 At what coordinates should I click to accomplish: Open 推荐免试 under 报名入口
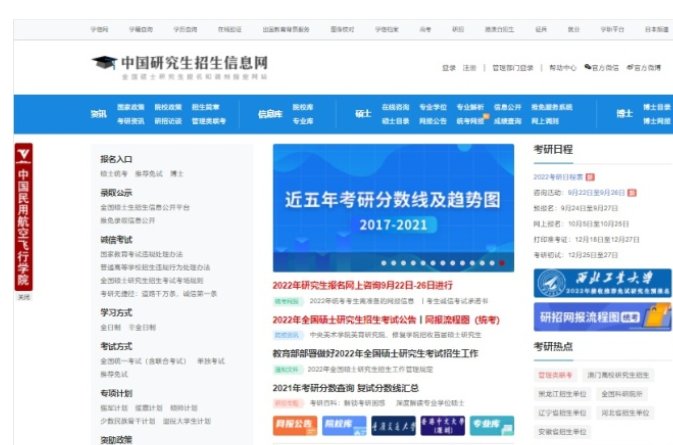point(149,174)
